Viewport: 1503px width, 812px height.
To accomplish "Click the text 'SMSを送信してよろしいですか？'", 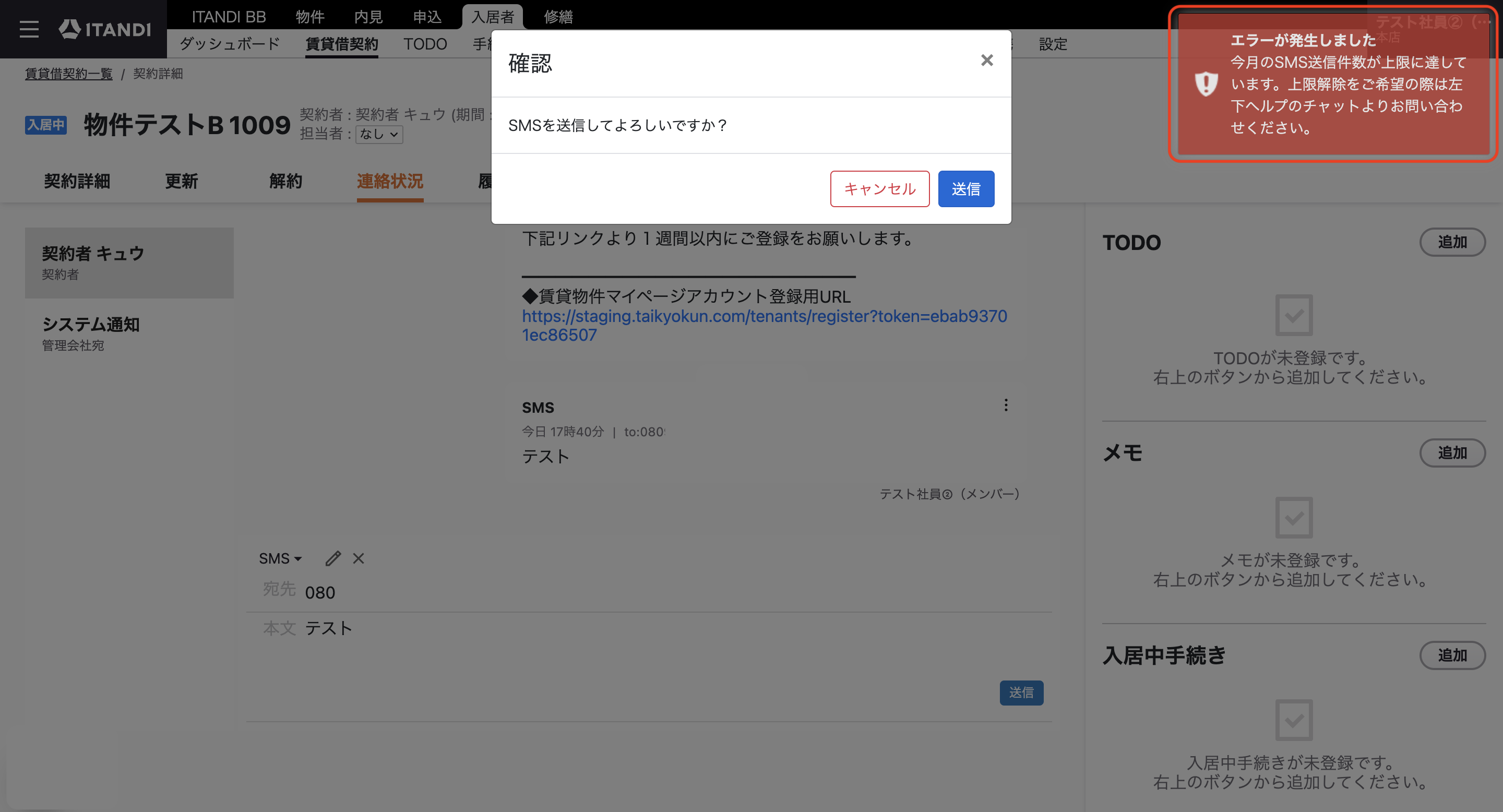I will pyautogui.click(x=618, y=125).
